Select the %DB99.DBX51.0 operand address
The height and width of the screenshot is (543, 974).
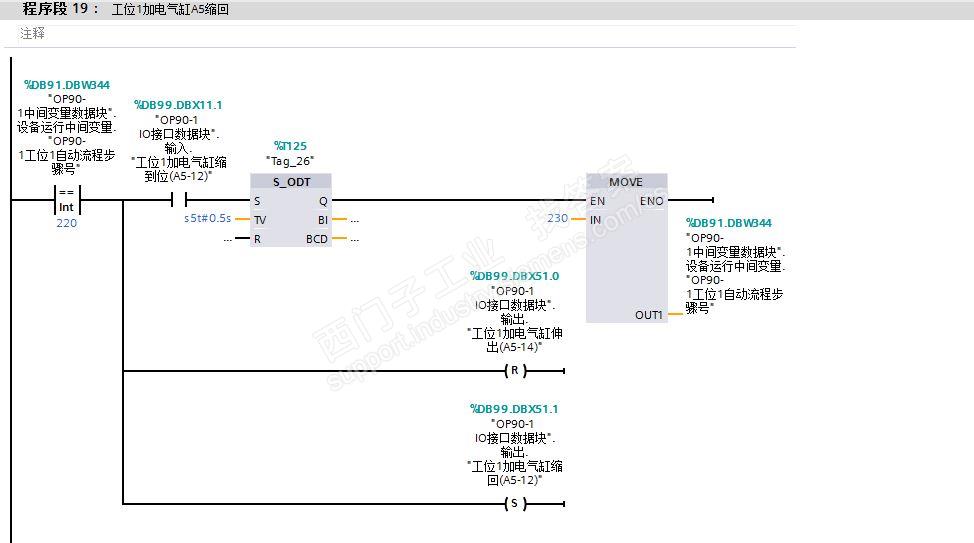click(x=514, y=276)
